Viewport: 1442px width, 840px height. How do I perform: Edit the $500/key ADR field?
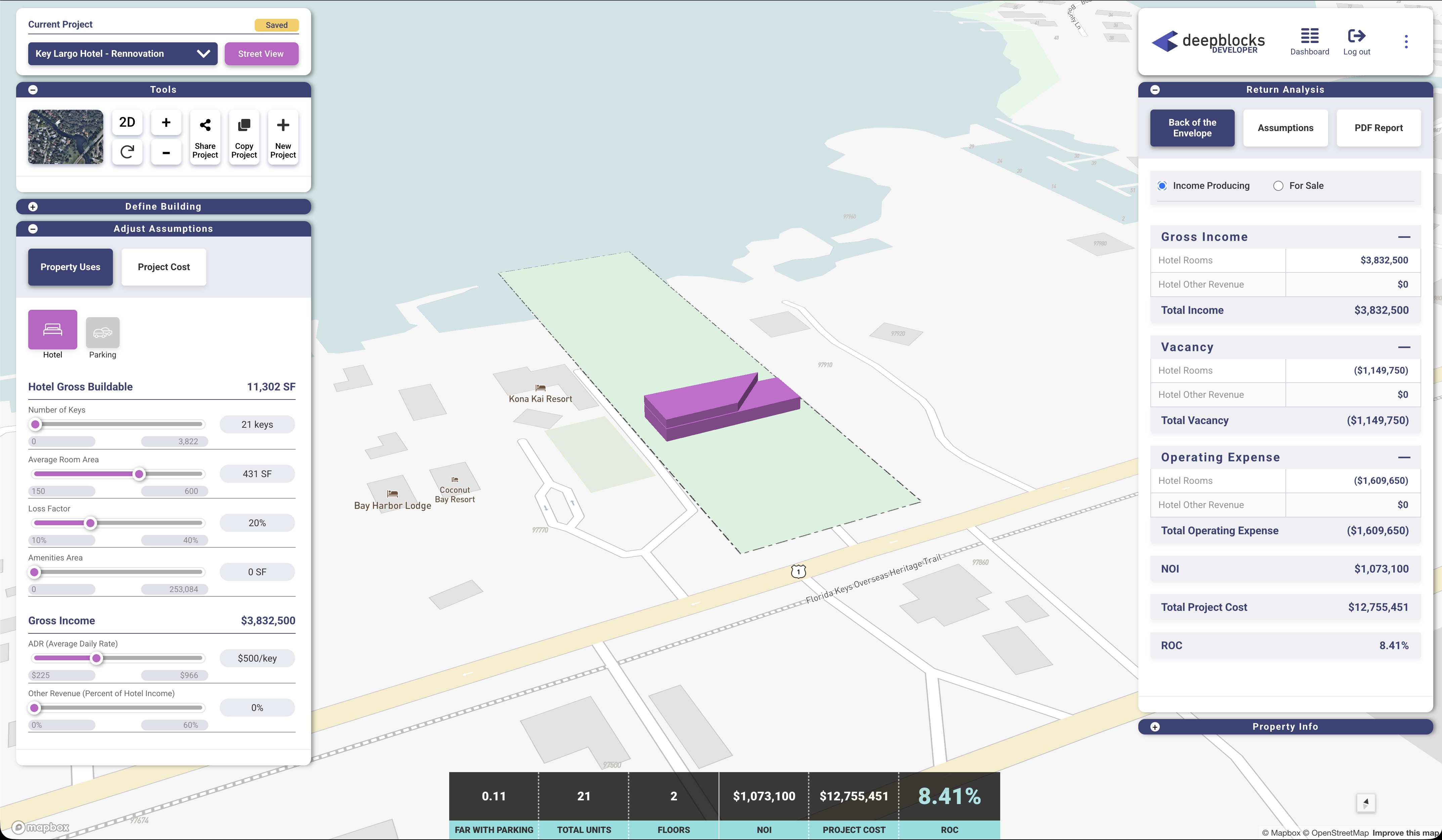tap(257, 658)
